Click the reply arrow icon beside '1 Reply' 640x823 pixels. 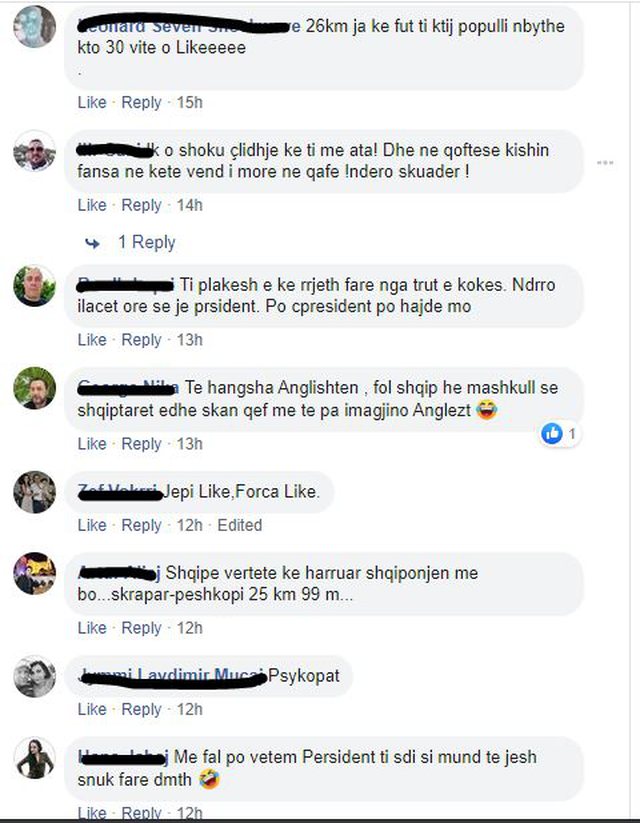[92, 243]
